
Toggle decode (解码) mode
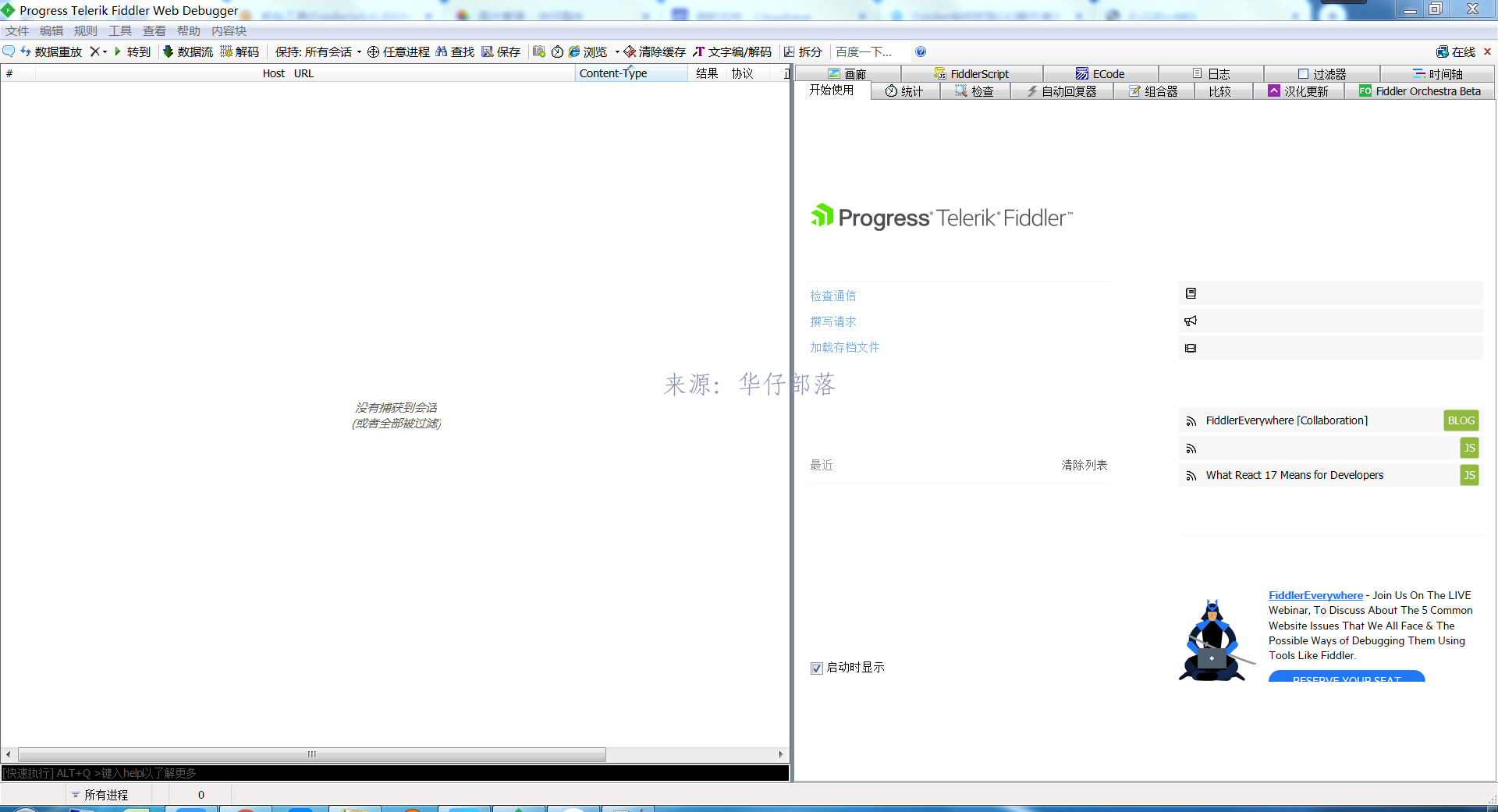pyautogui.click(x=240, y=51)
